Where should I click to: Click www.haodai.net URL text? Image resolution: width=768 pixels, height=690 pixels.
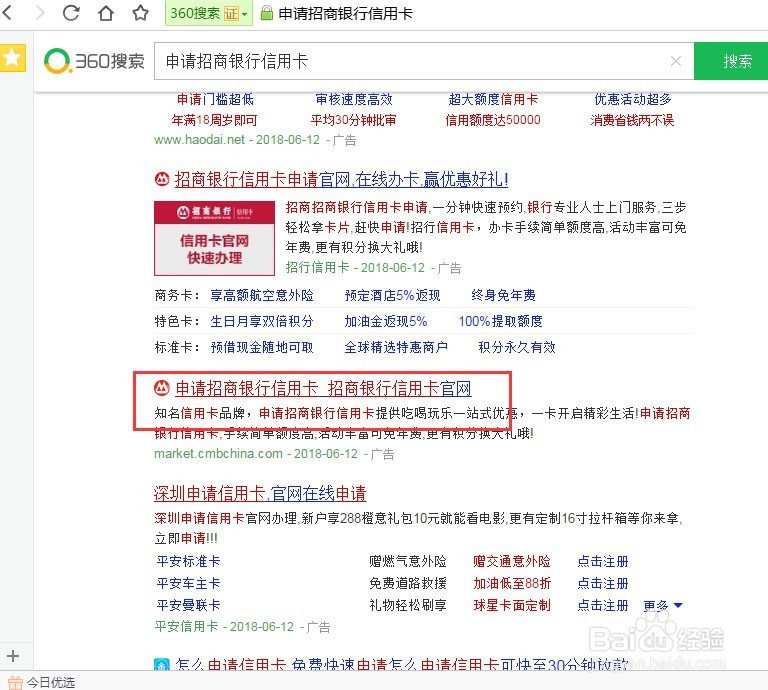coord(199,140)
